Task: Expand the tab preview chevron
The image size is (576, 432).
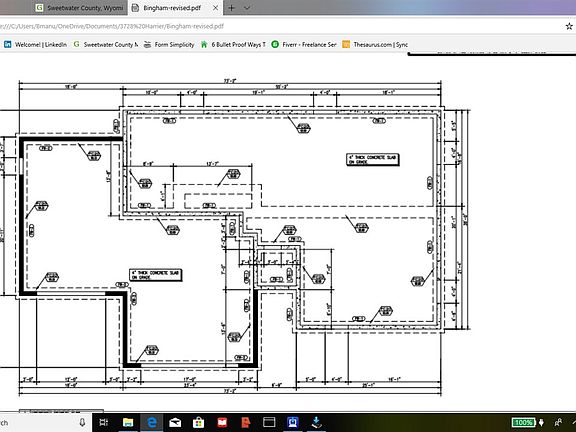Action: point(247,8)
